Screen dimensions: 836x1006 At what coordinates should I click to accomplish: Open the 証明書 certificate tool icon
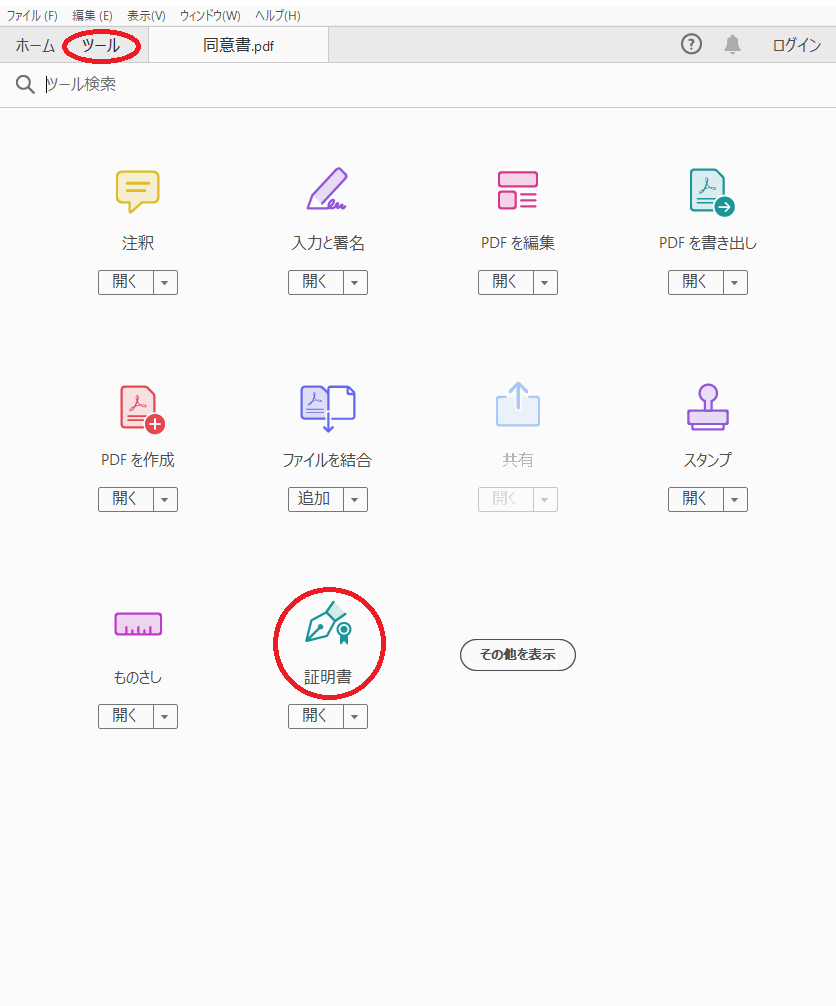point(329,625)
